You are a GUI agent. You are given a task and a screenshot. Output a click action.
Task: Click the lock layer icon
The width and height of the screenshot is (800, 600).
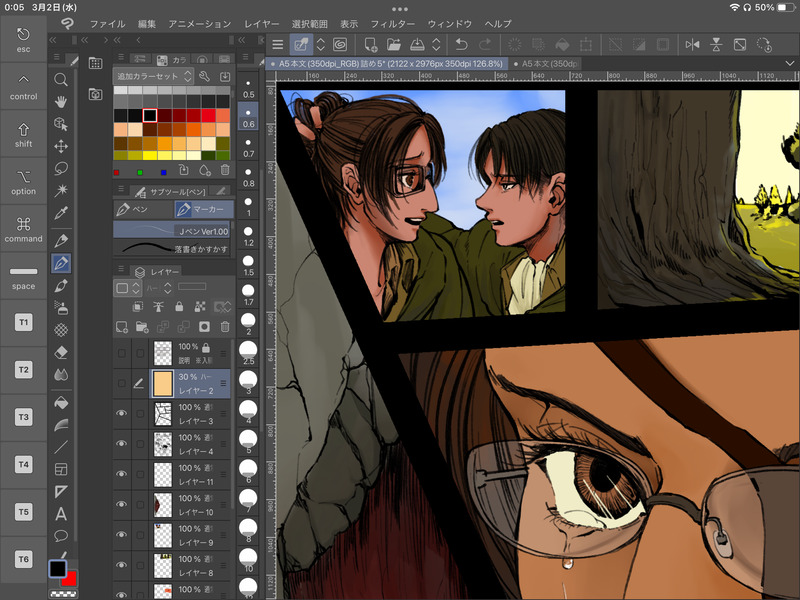pos(179,306)
